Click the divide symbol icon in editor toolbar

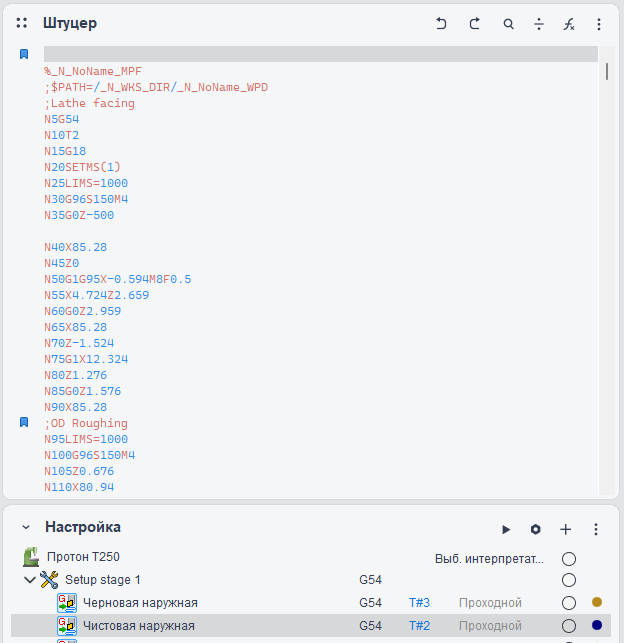(539, 24)
